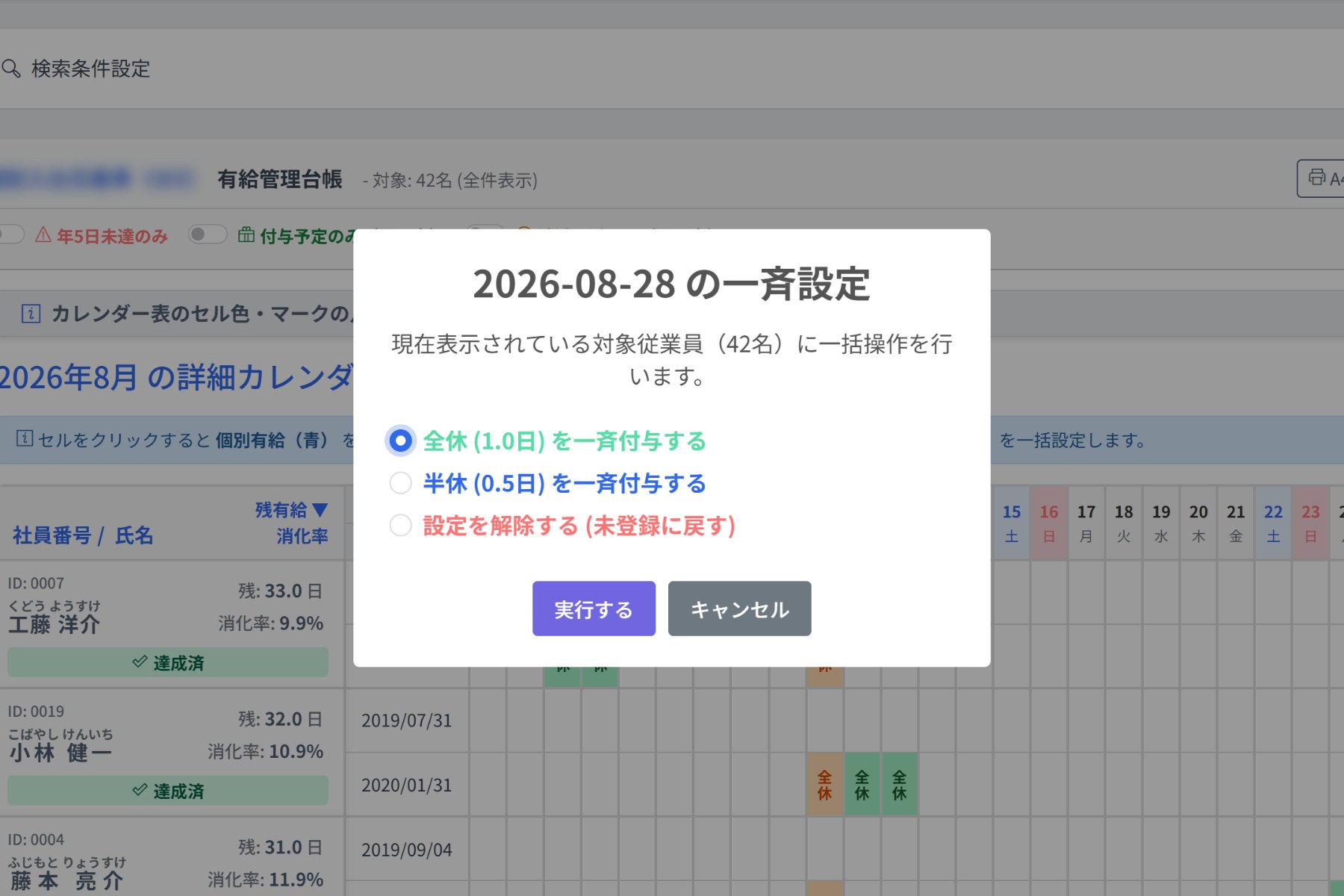Click the search magnifier icon
The width and height of the screenshot is (1344, 896).
pyautogui.click(x=11, y=69)
